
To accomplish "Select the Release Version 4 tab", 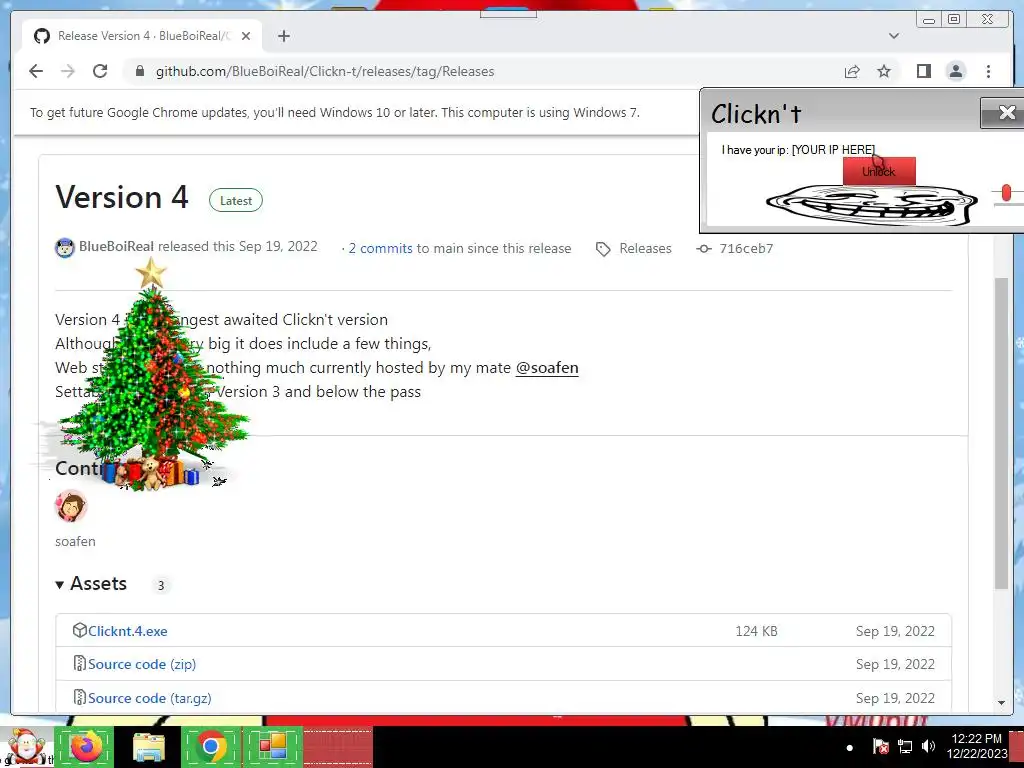I will pyautogui.click(x=142, y=36).
